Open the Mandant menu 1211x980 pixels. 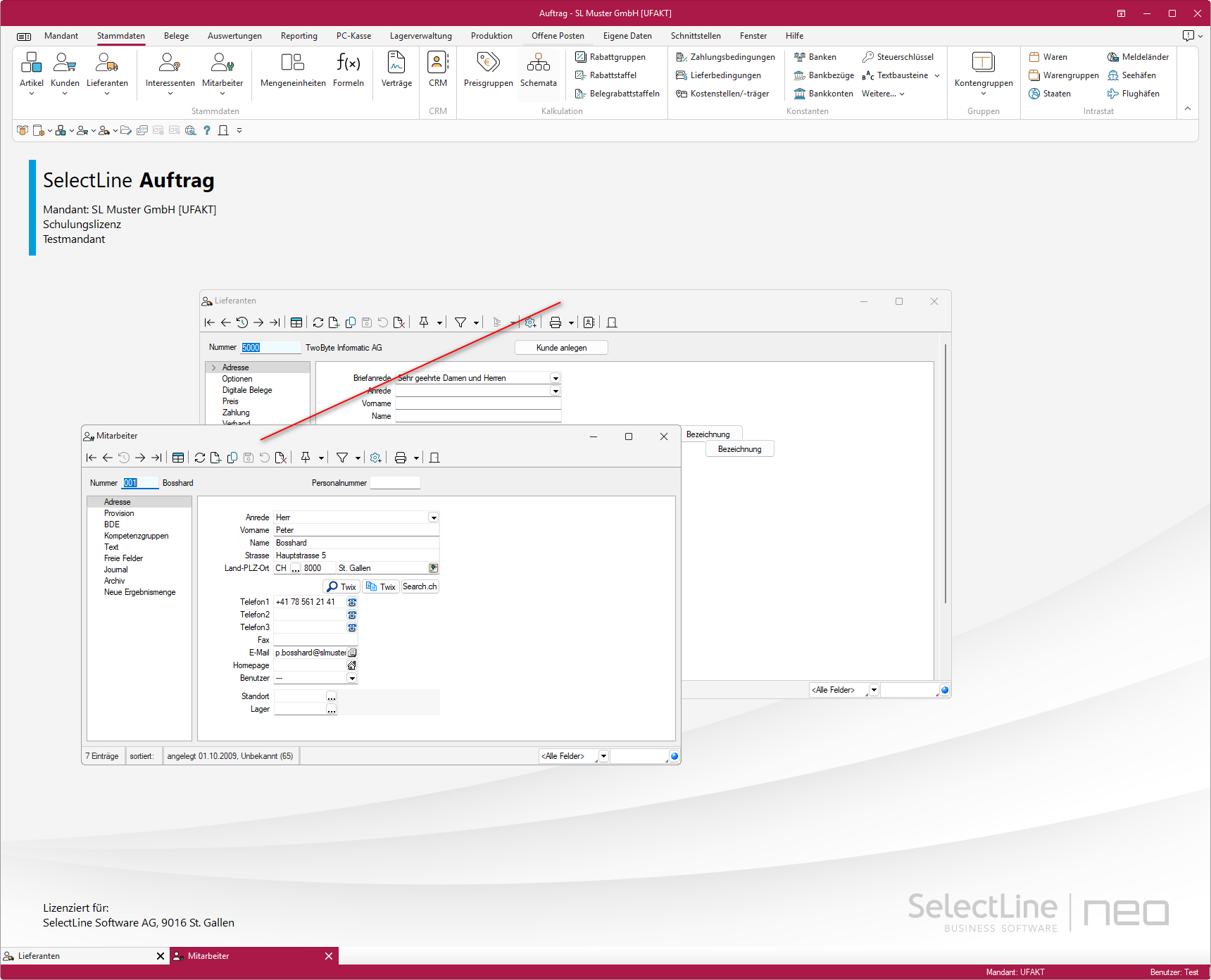point(61,36)
